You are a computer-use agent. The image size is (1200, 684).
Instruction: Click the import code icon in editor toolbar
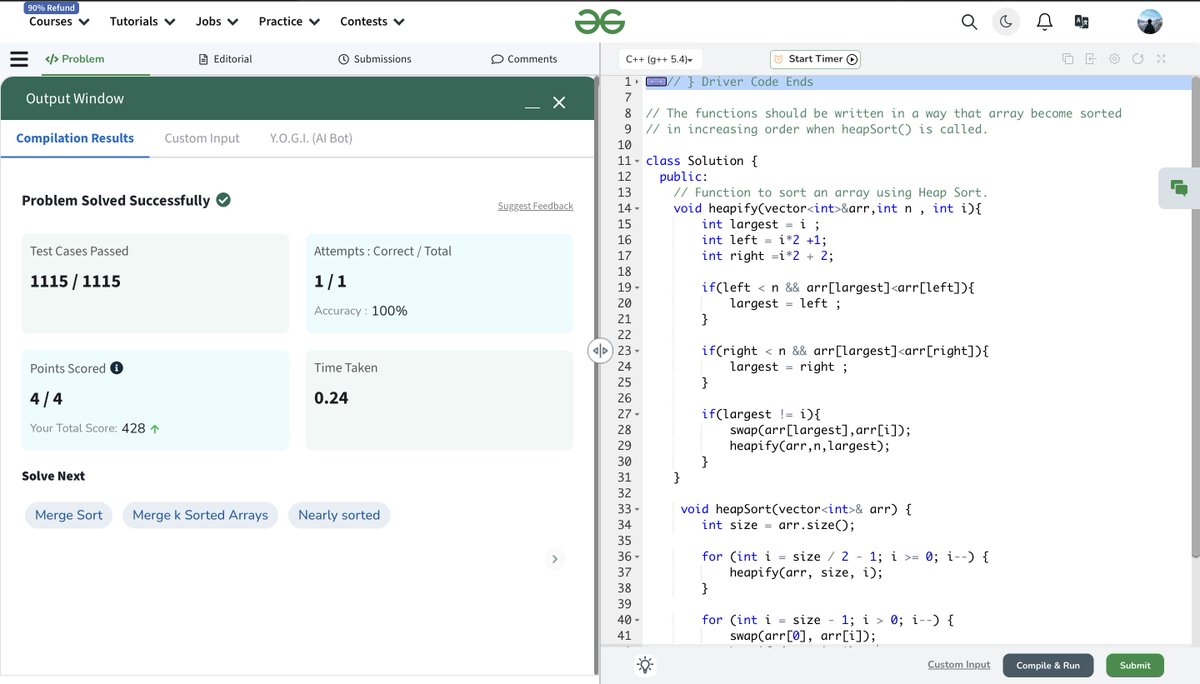click(1091, 59)
